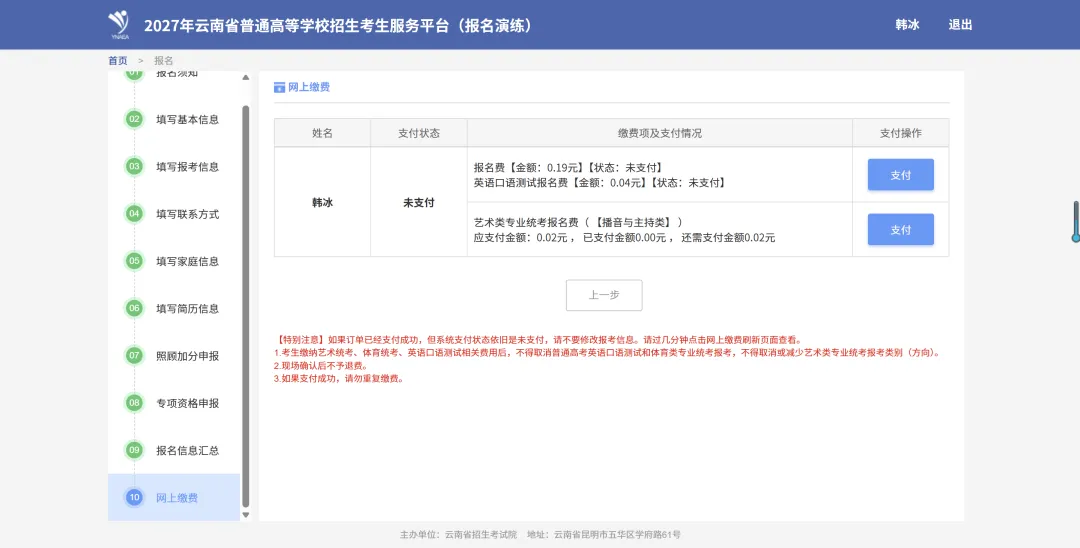Click the 上一步 button
The width and height of the screenshot is (1080, 548).
coord(604,295)
